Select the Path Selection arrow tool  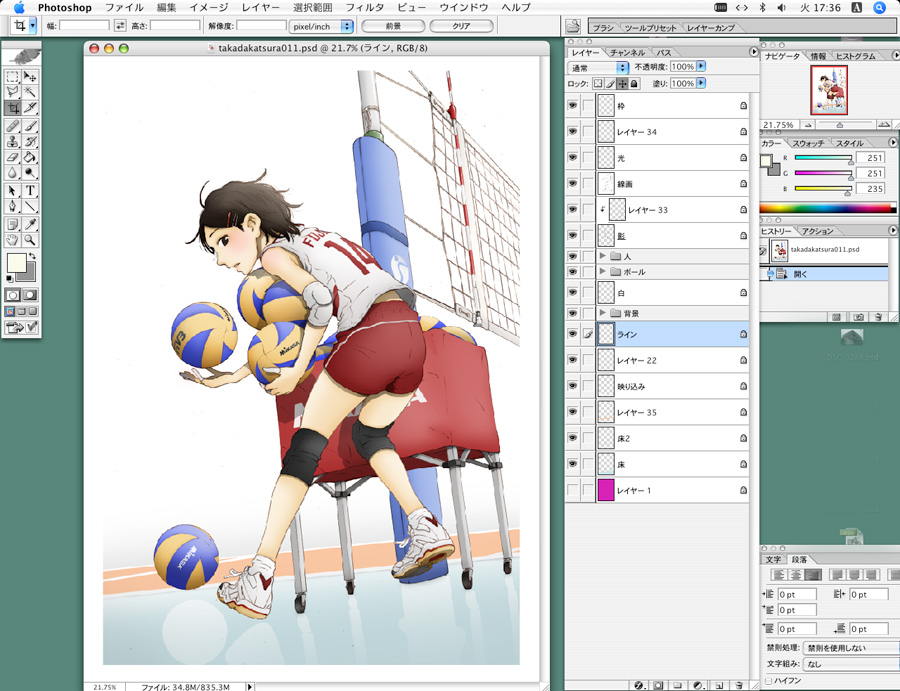point(13,191)
